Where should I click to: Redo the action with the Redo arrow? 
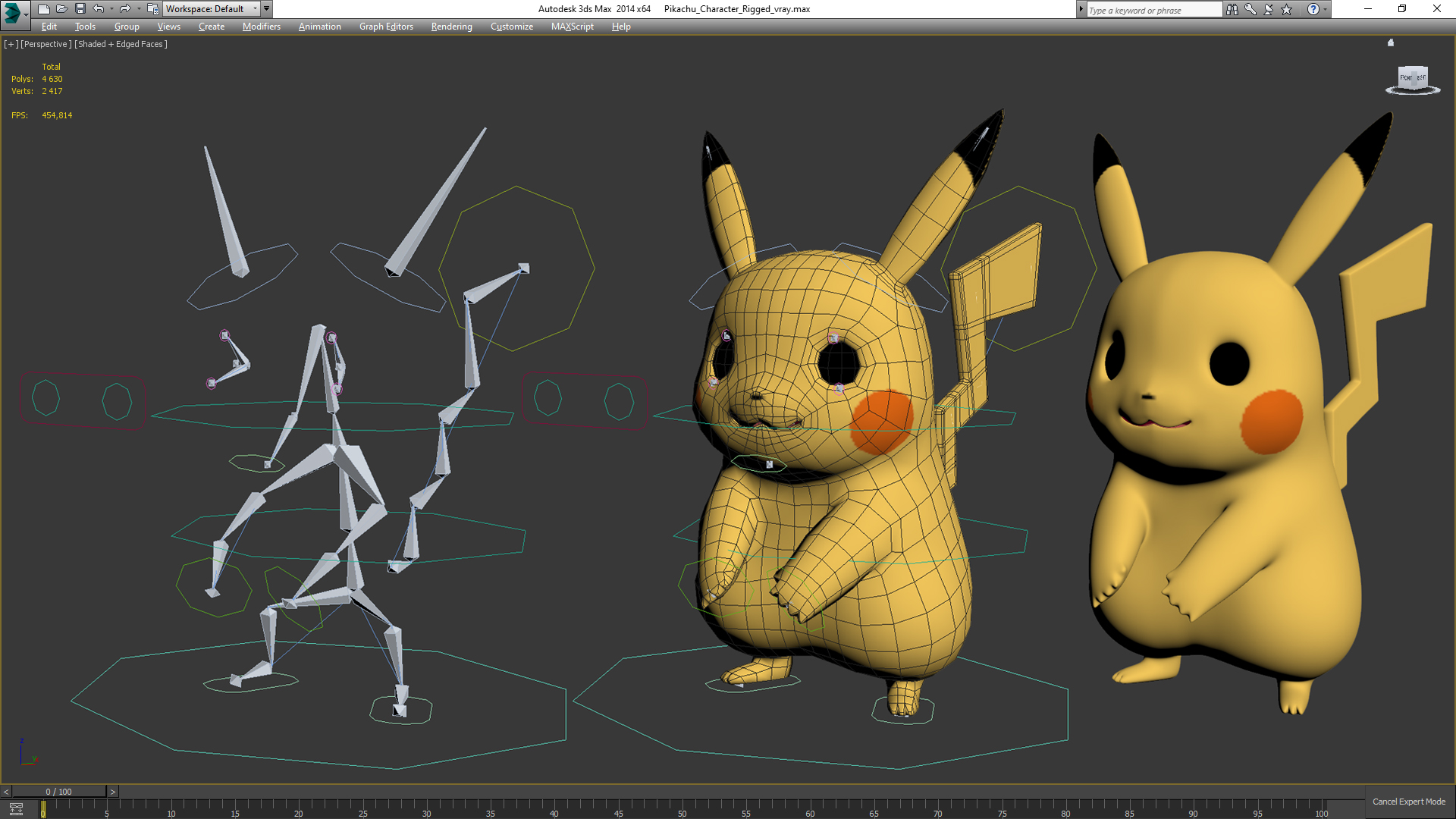(x=125, y=9)
